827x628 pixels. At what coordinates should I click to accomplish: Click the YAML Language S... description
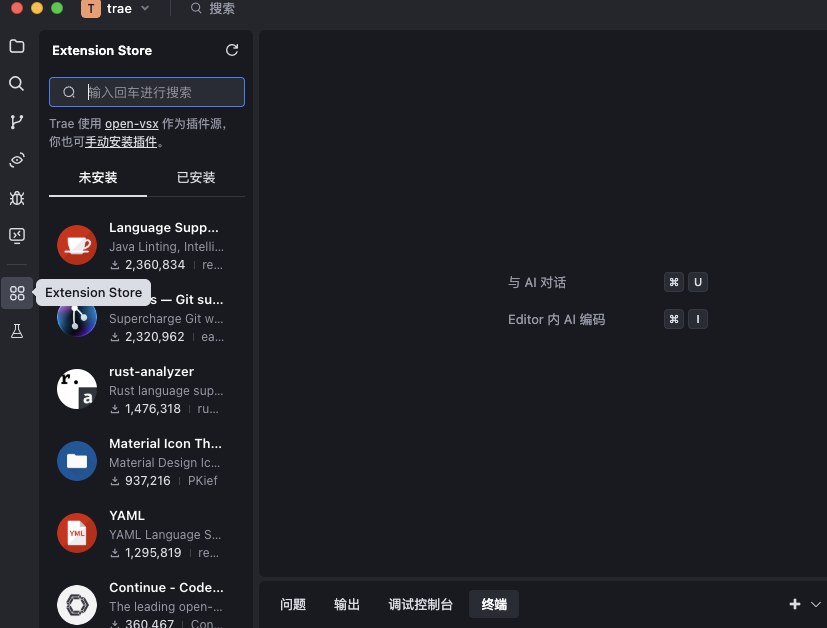pos(165,535)
